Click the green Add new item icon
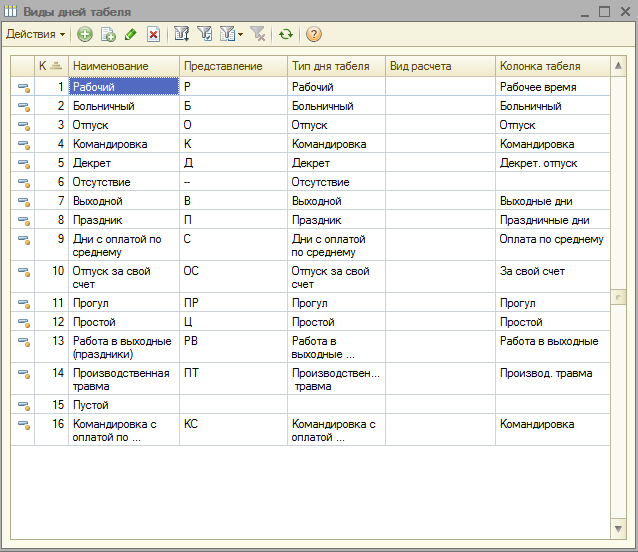 tap(85, 34)
